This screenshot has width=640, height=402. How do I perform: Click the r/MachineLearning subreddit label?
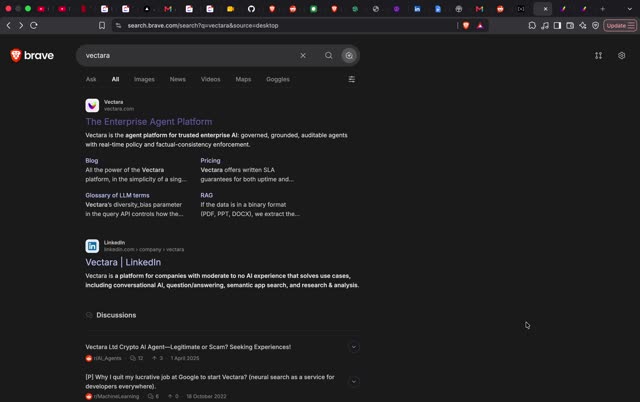116,396
